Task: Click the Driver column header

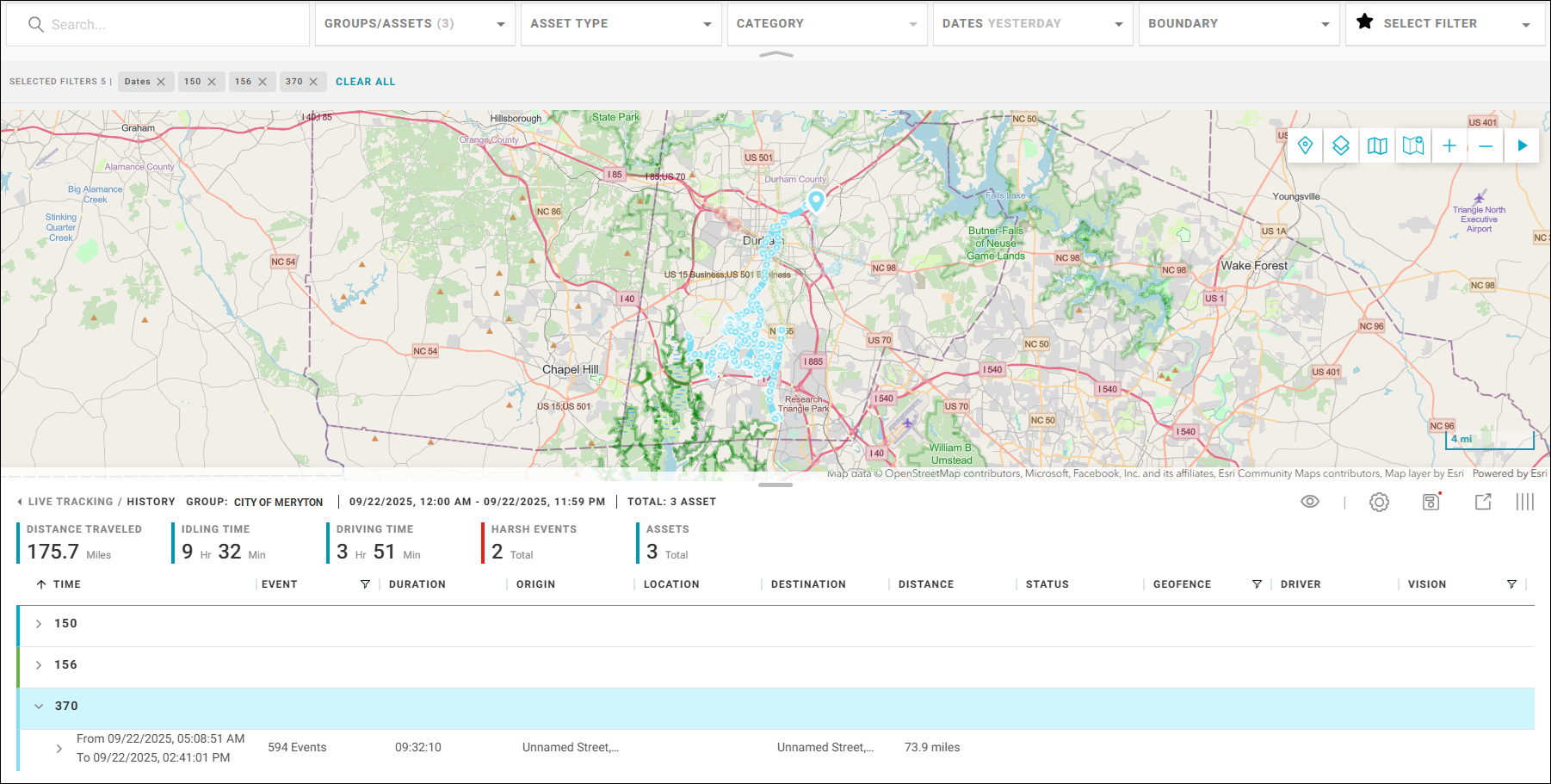Action: click(x=1301, y=584)
